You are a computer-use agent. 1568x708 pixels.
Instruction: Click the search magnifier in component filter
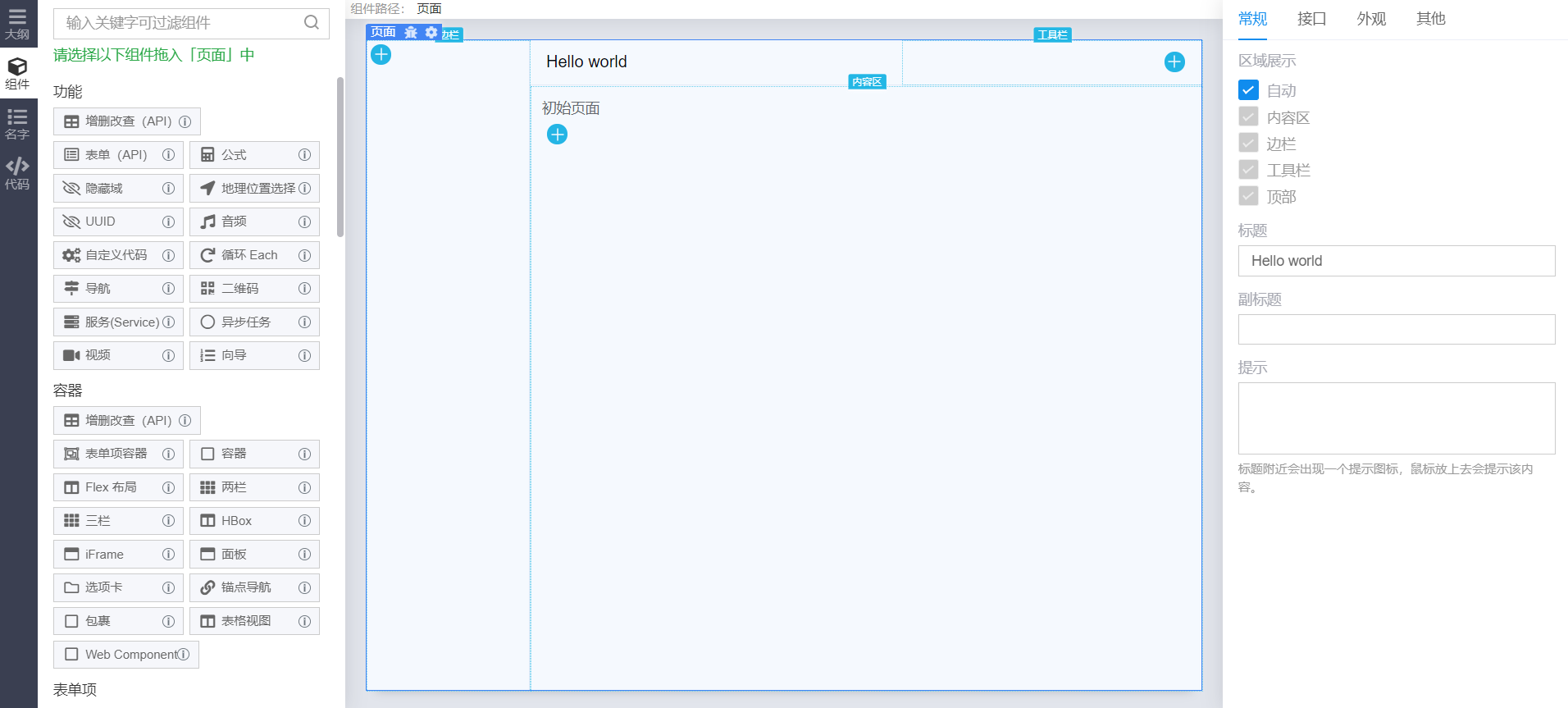click(x=312, y=23)
